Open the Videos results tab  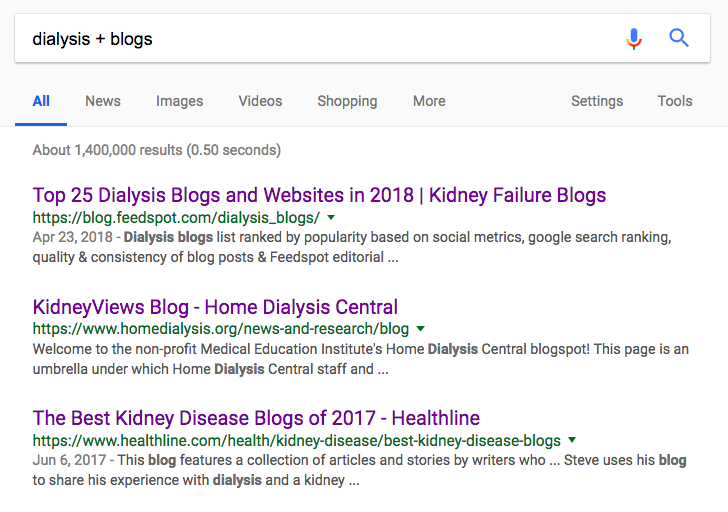pyautogui.click(x=260, y=101)
